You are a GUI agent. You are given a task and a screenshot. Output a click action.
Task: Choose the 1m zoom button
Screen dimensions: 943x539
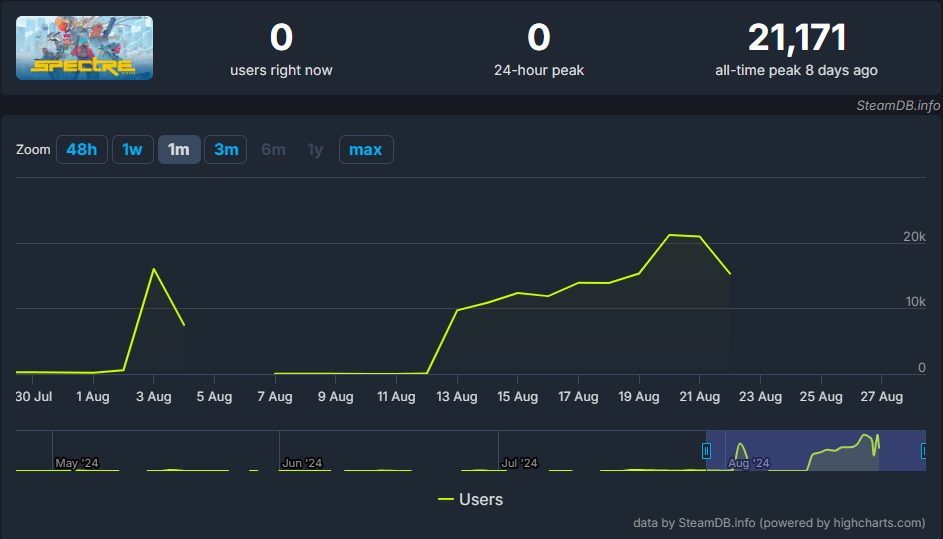(x=179, y=150)
